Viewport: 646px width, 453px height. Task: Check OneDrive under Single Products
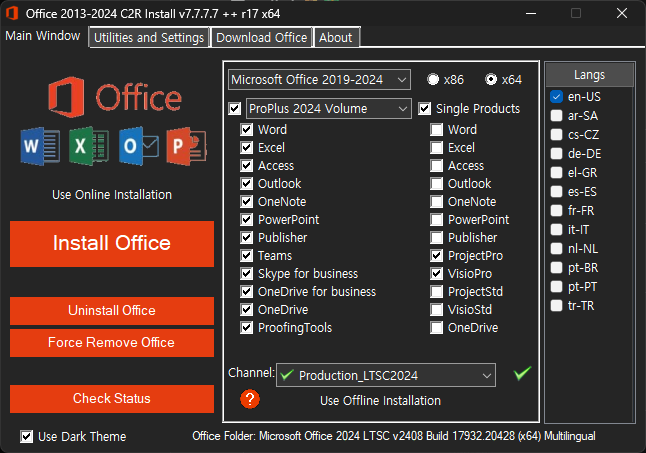click(x=436, y=328)
